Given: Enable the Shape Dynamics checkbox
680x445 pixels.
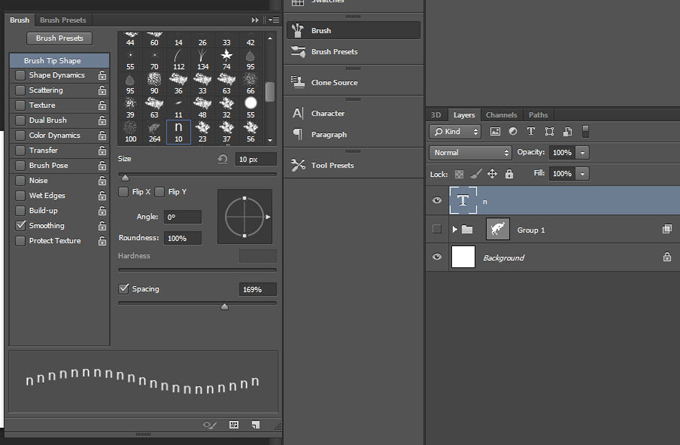Looking at the screenshot, I should [20, 75].
